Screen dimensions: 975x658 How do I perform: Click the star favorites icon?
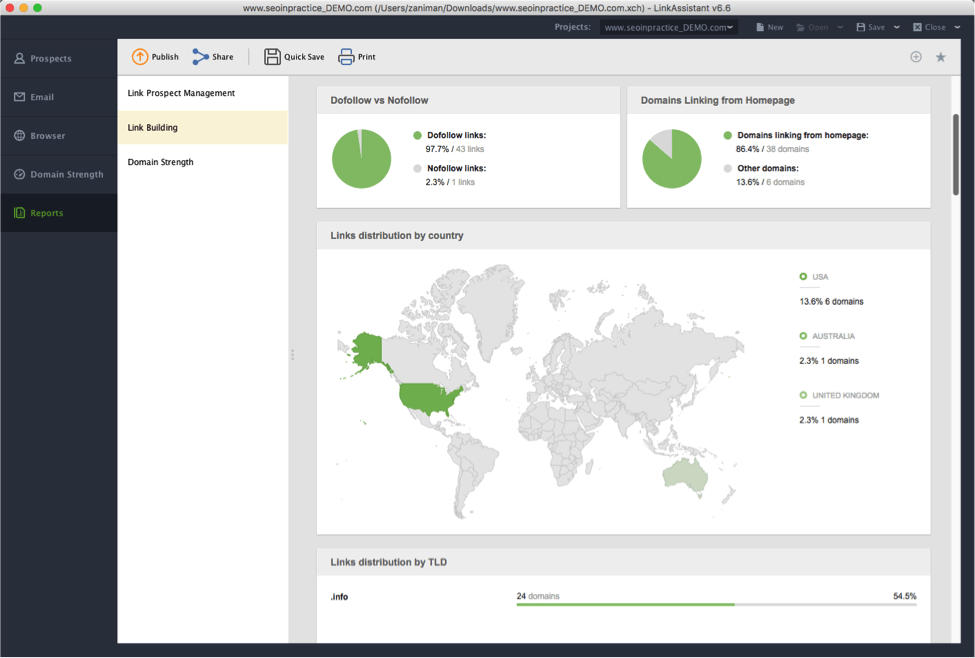(x=940, y=57)
